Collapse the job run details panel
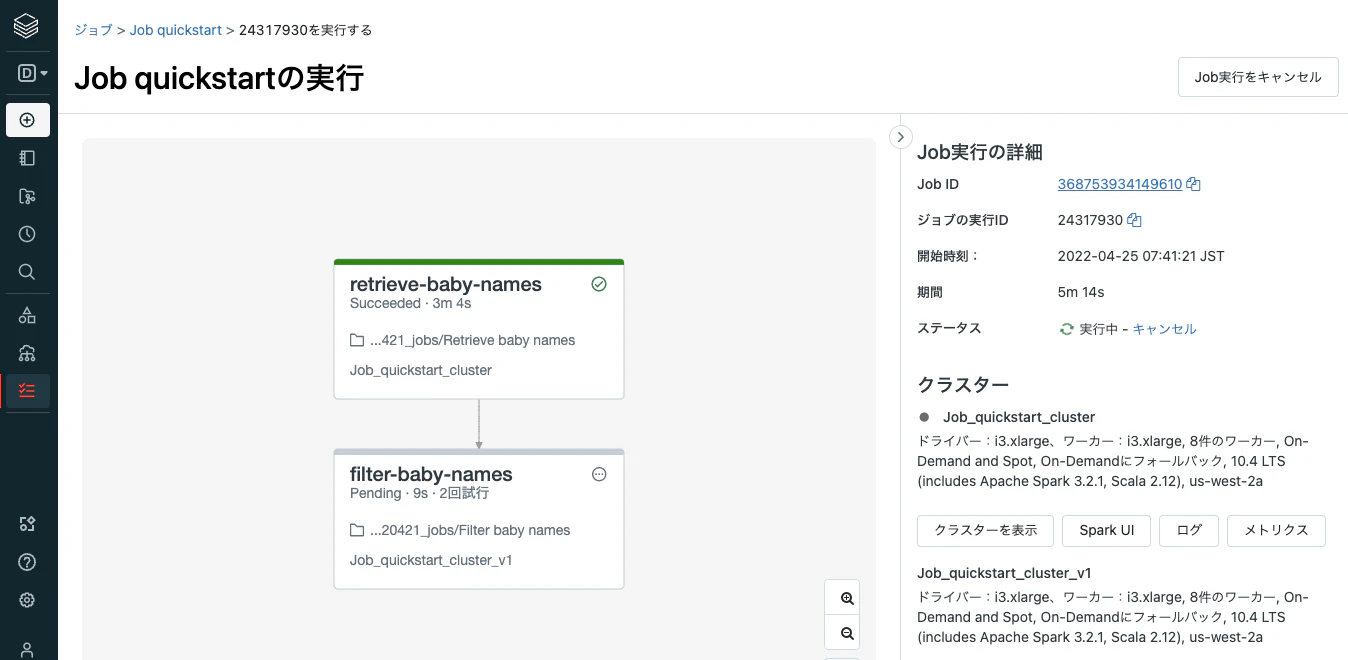This screenshot has height=660, width=1348. point(900,137)
